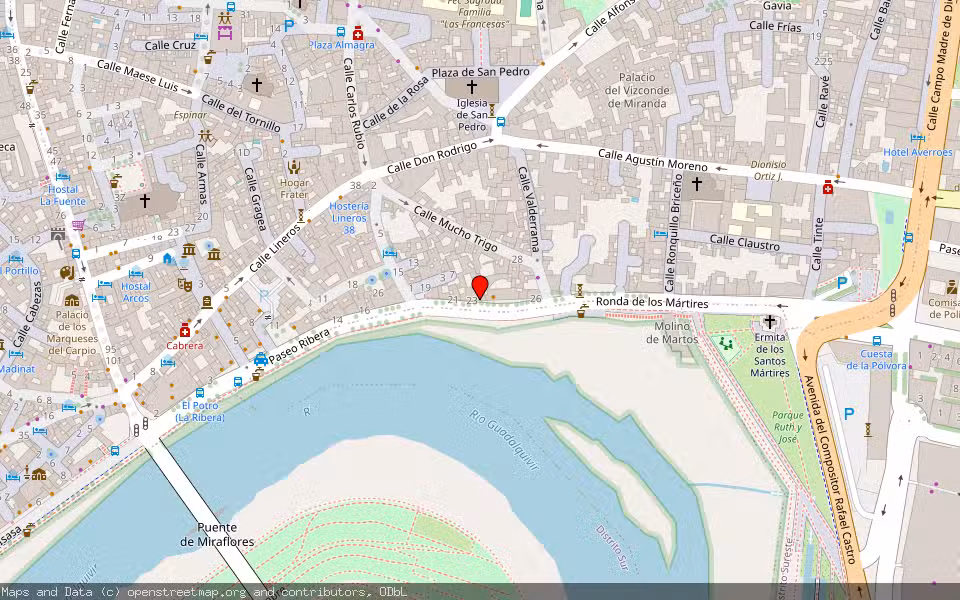Screen dimensions: 960x600
Task: Select the parking P icon by Calle Tinte
Action: 843,282
